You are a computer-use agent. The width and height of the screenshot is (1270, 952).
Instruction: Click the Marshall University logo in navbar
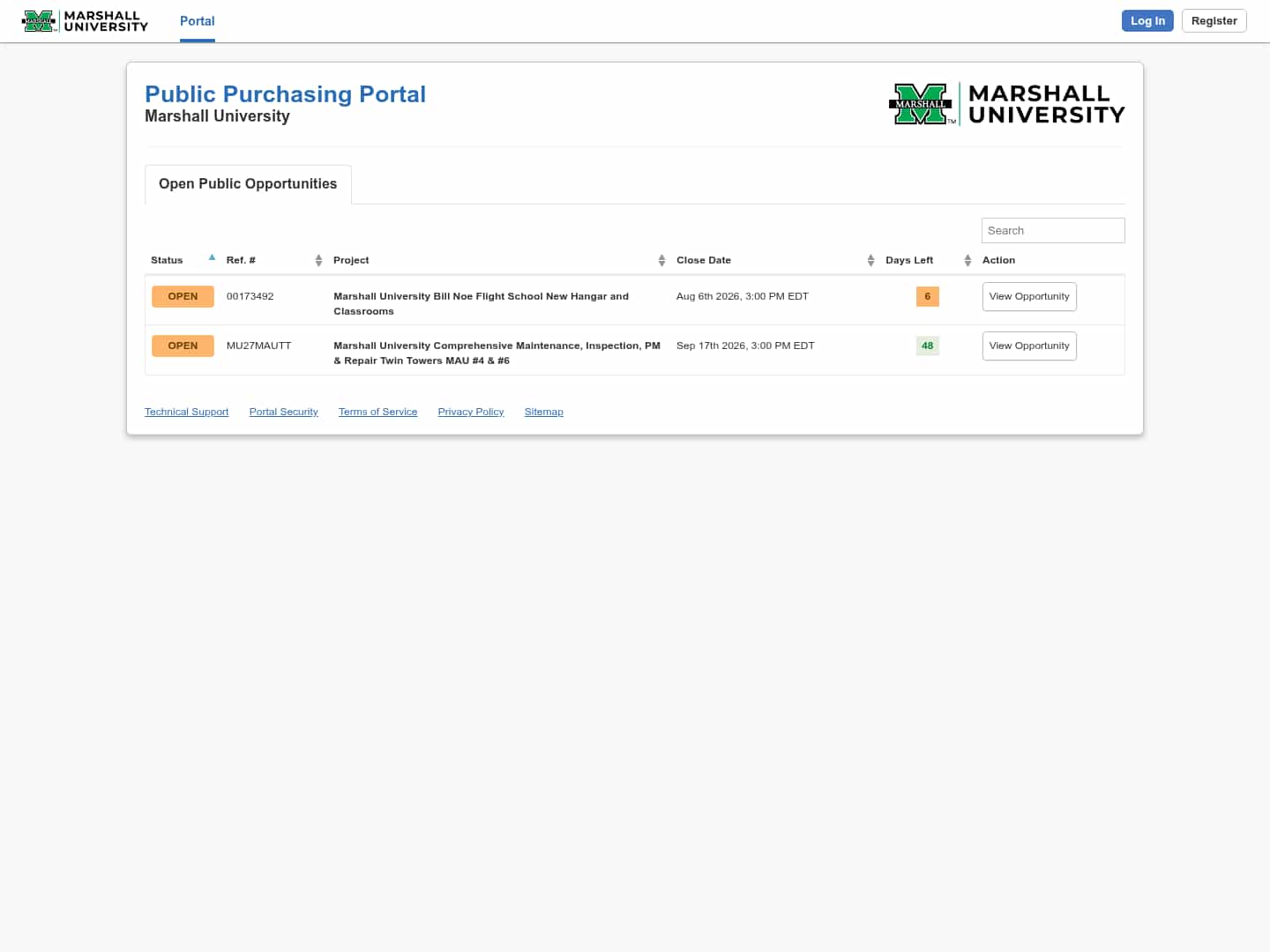coord(85,21)
